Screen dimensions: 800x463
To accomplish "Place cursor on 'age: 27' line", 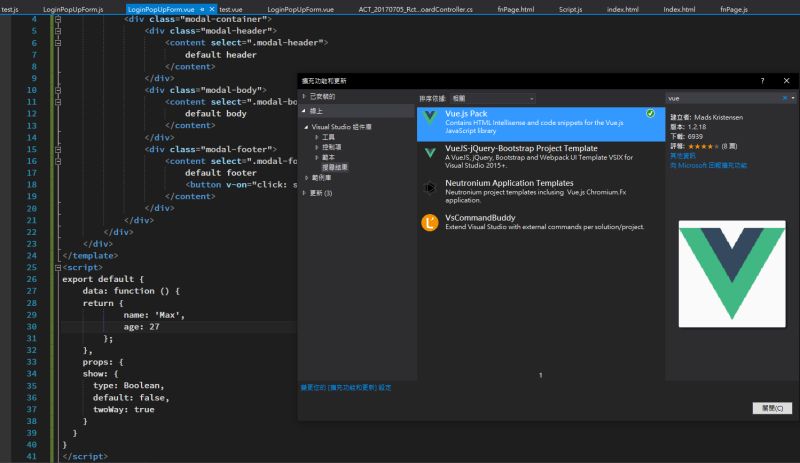I will pos(141,327).
